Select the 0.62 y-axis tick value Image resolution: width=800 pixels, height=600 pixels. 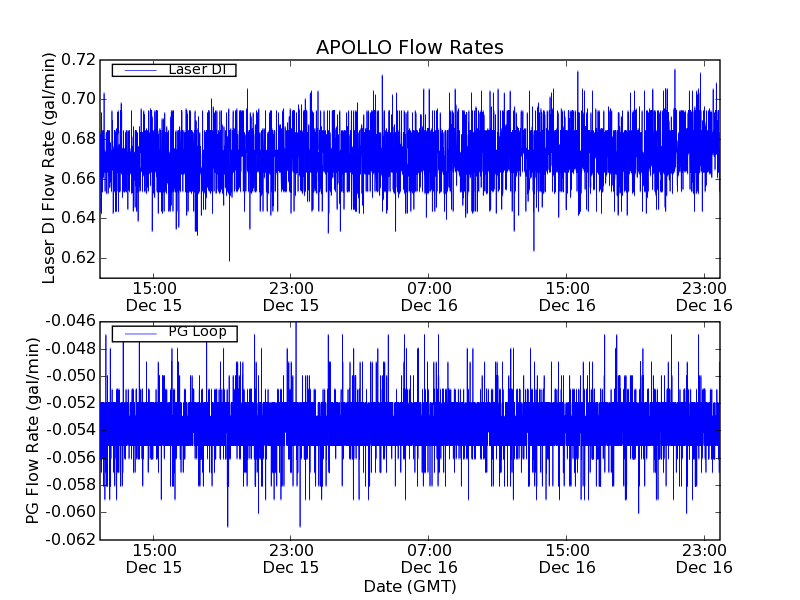click(79, 258)
